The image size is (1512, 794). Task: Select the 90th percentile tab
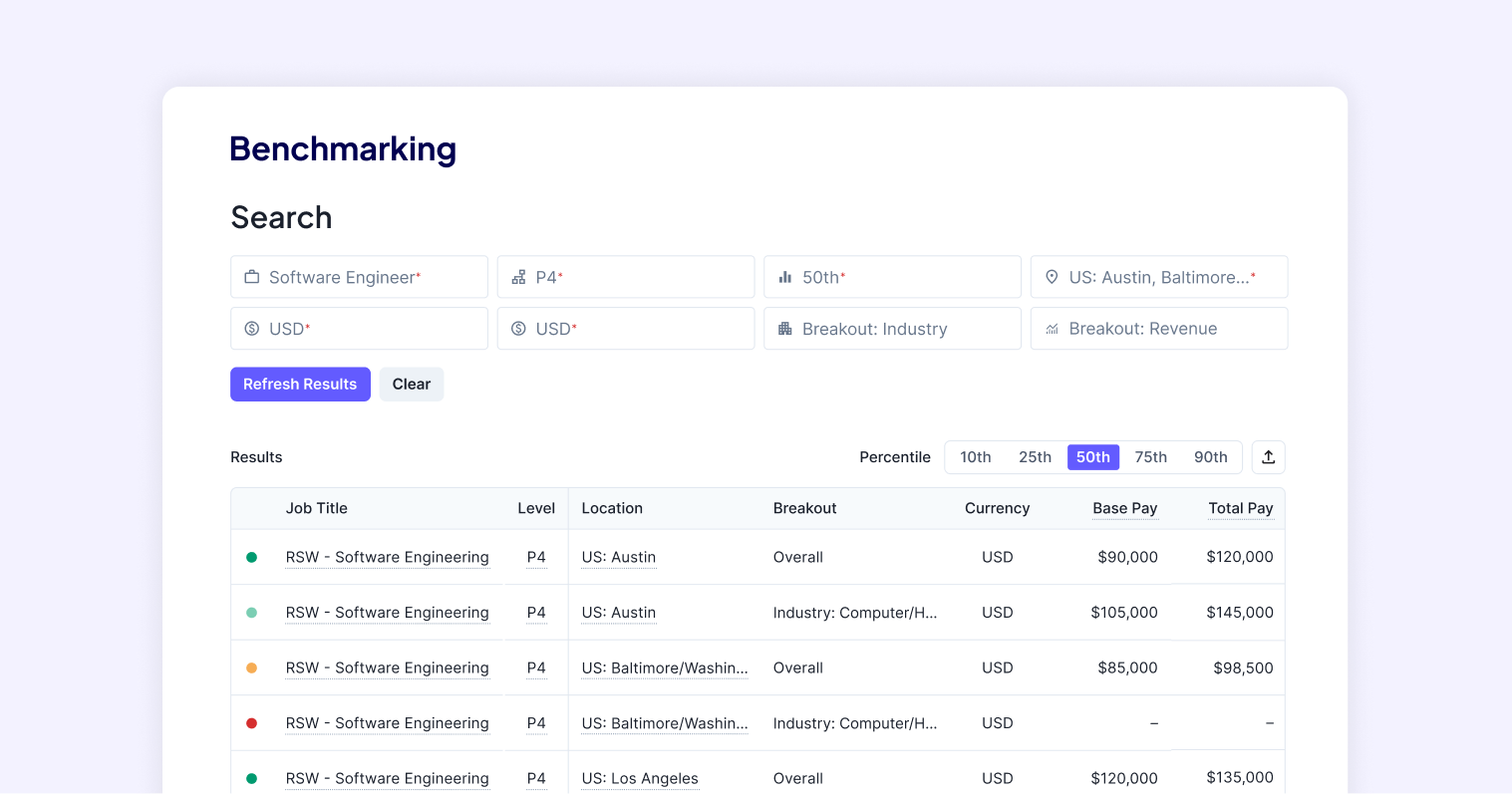coord(1211,457)
